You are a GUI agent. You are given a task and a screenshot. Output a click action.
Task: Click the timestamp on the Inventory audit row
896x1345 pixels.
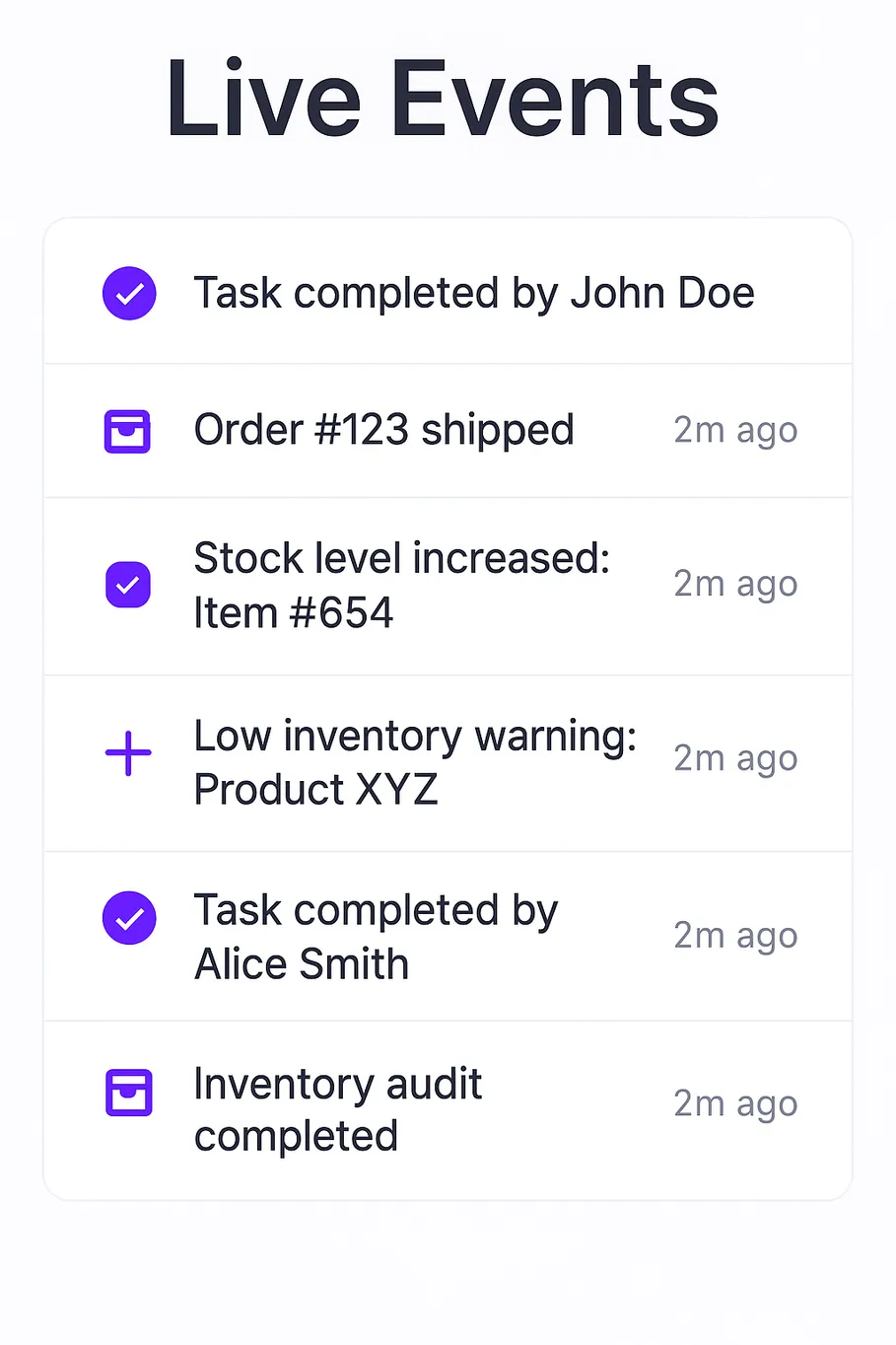[735, 1103]
